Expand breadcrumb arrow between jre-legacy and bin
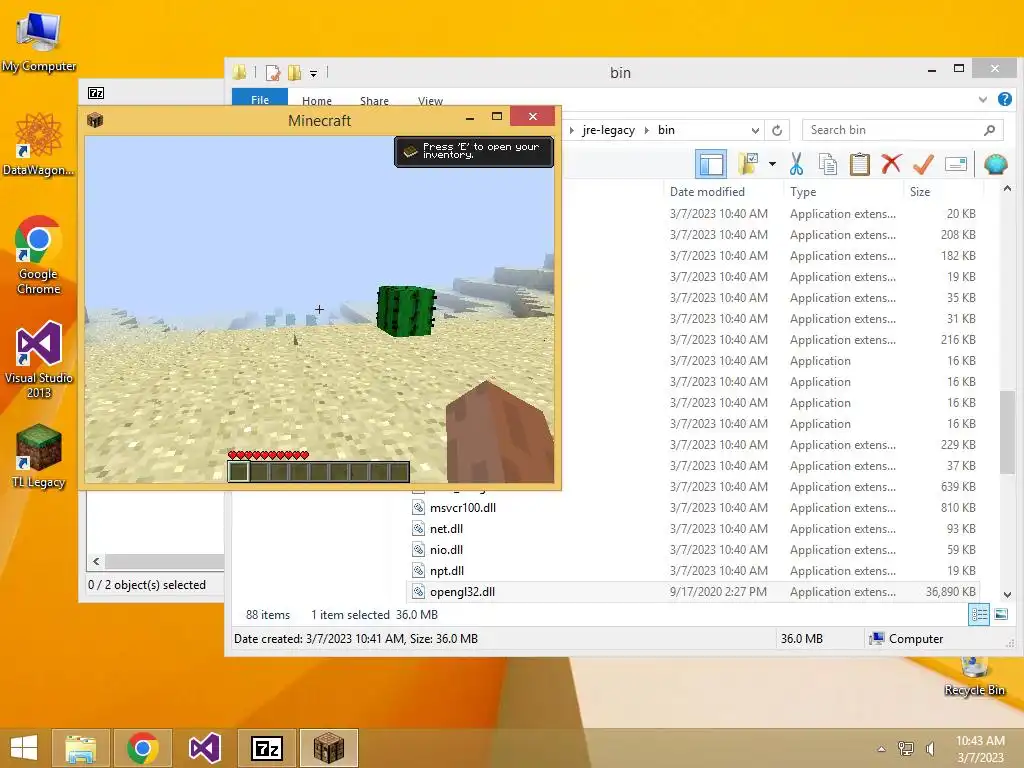Screen dimensions: 1024x768 click(647, 130)
